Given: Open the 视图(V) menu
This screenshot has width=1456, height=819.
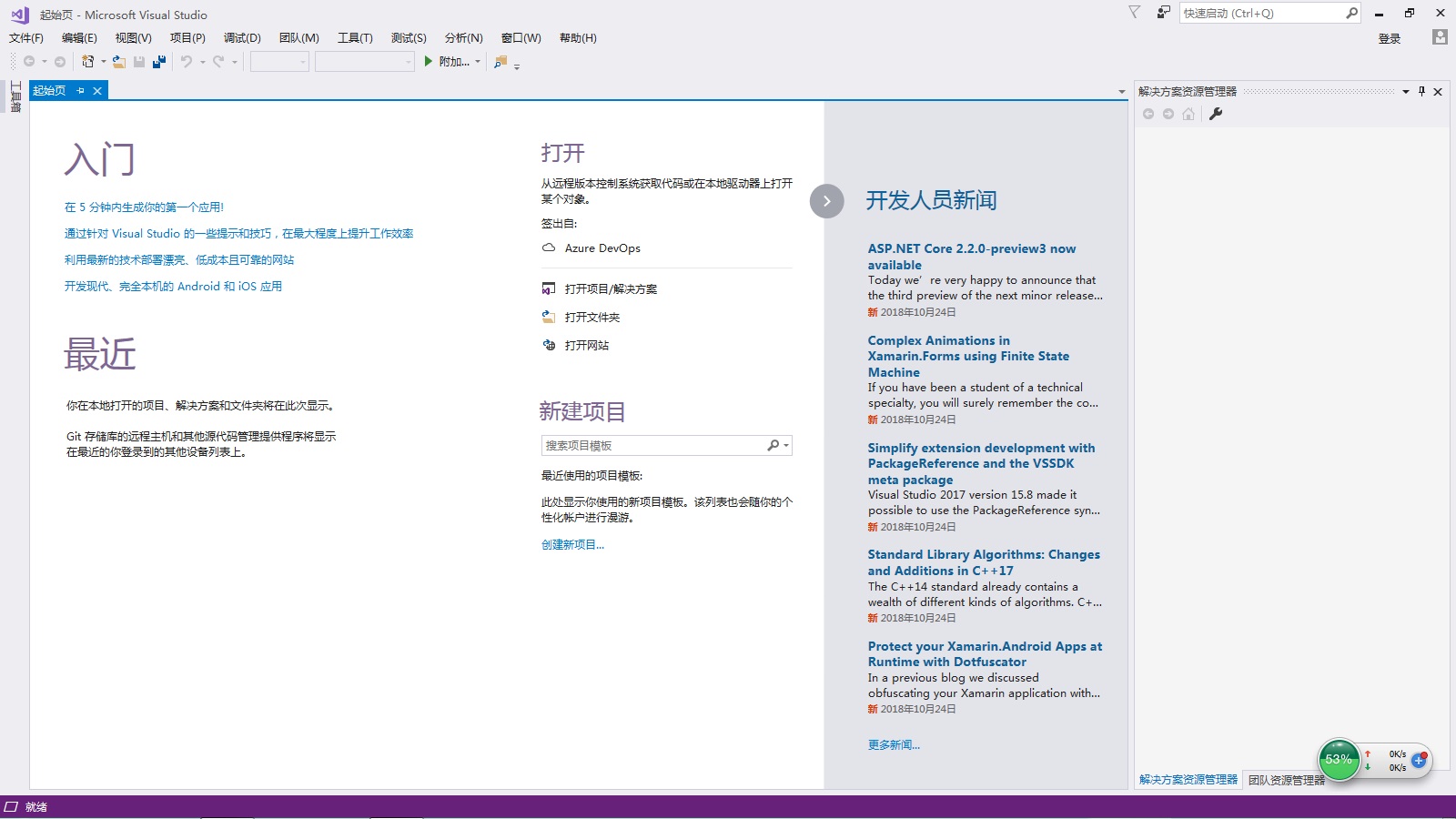Looking at the screenshot, I should pos(134,37).
